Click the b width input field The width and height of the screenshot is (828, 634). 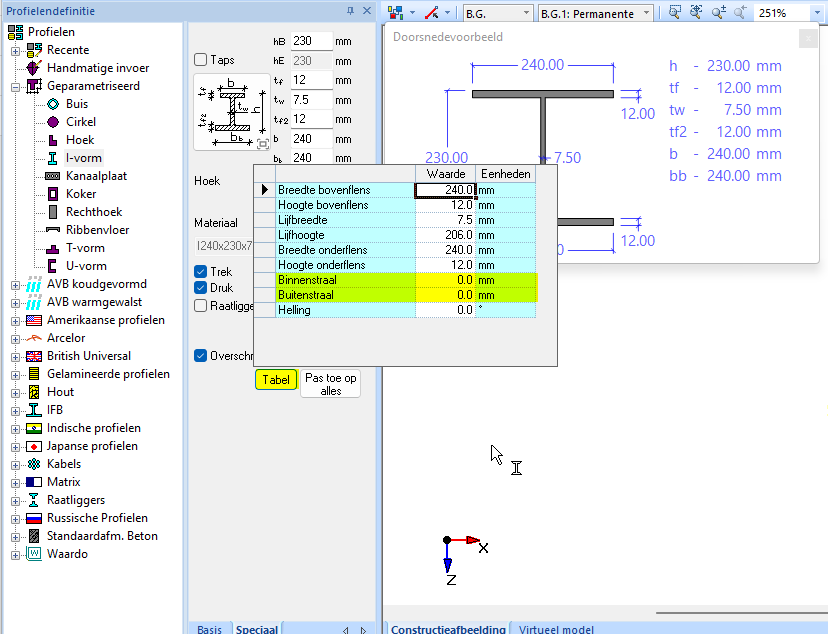[x=312, y=139]
